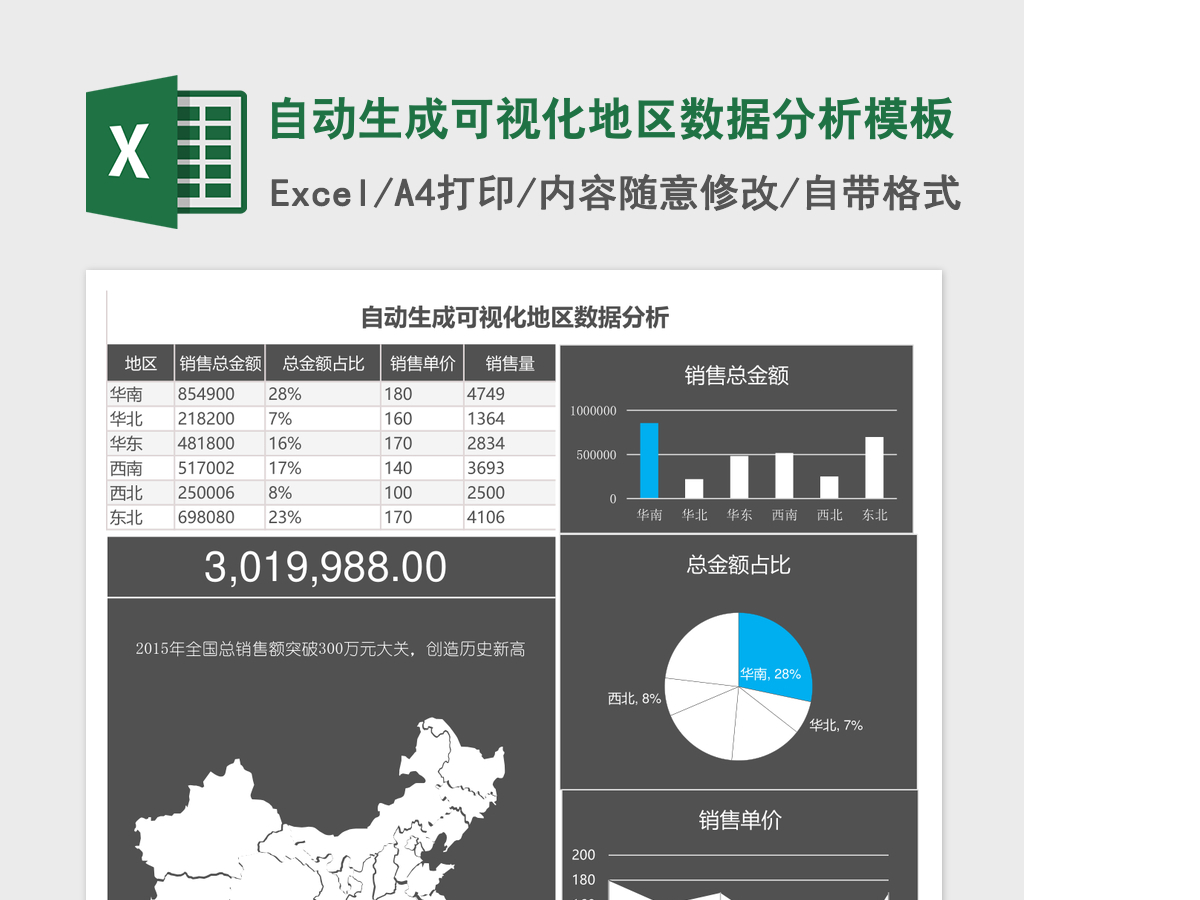Select the 西南 region cell

141,468
